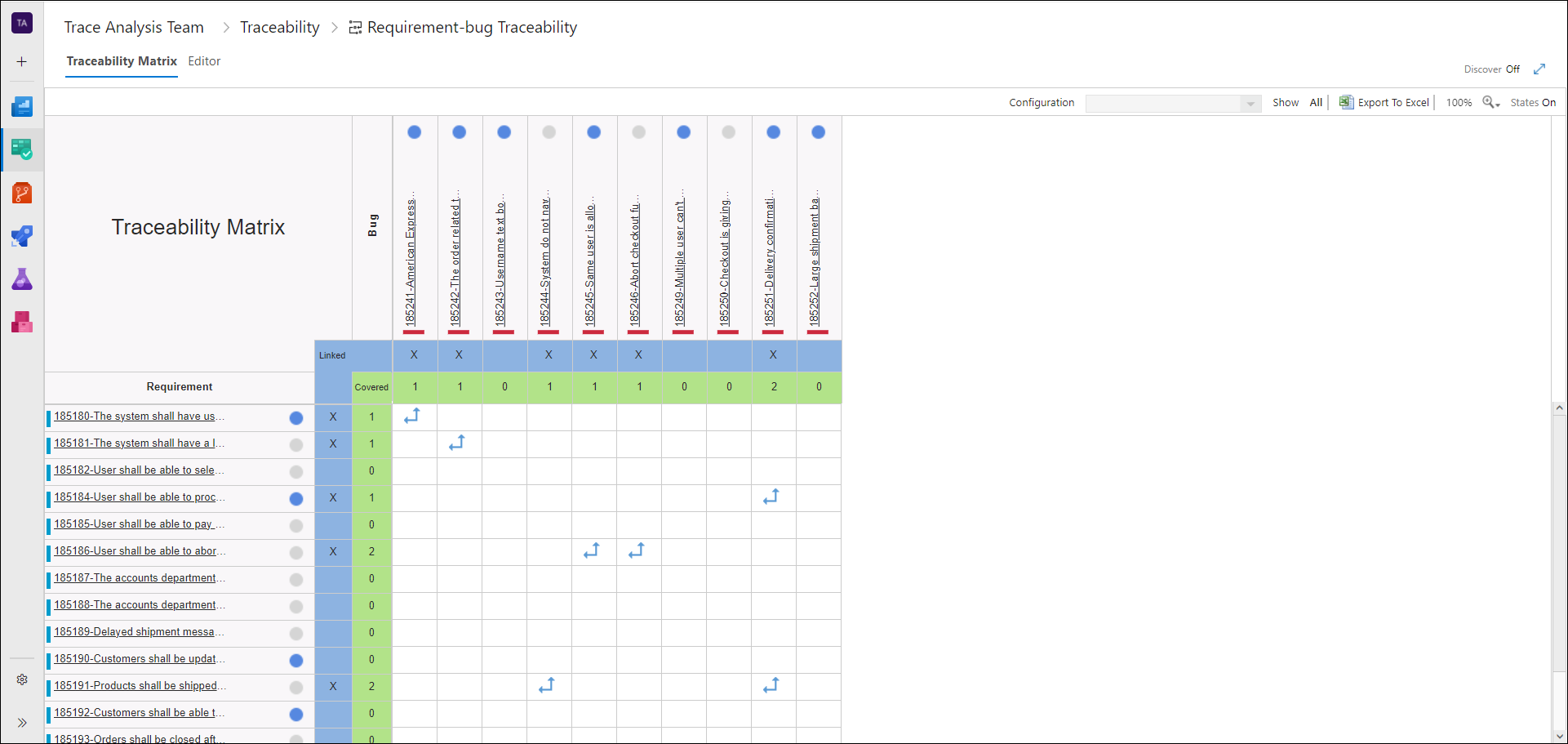Open requirement 185186-User shall be able to abort
The image size is (1568, 744).
(x=140, y=551)
